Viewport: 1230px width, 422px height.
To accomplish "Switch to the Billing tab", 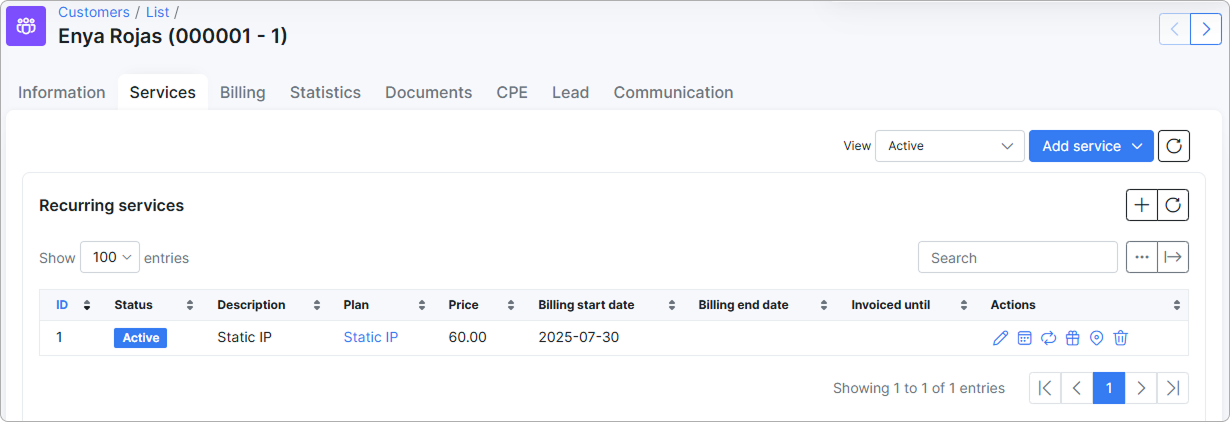I will 243,92.
